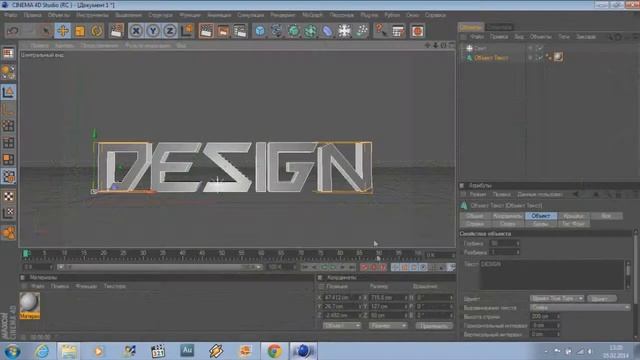Open light objects icon

362,31
